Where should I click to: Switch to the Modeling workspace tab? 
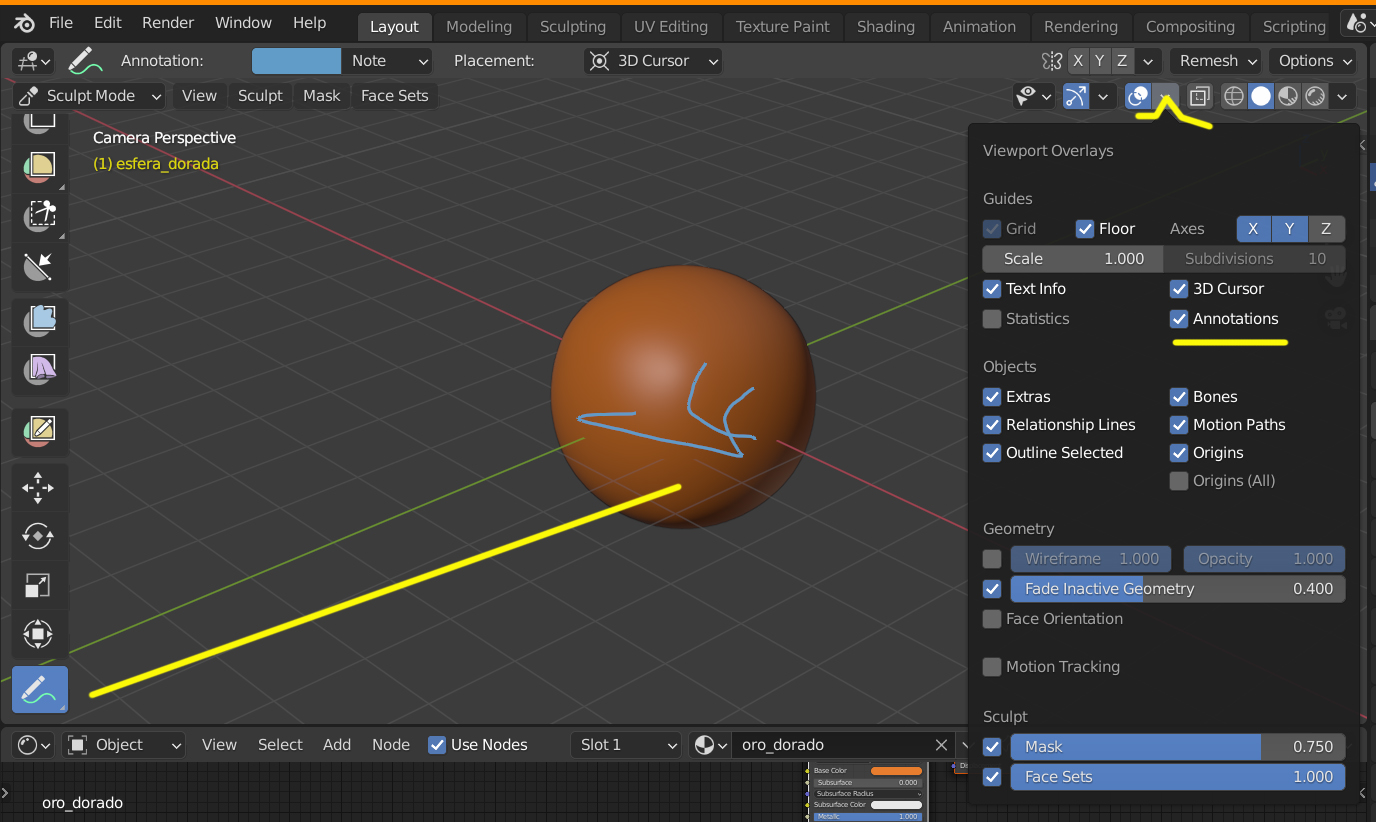[x=479, y=27]
